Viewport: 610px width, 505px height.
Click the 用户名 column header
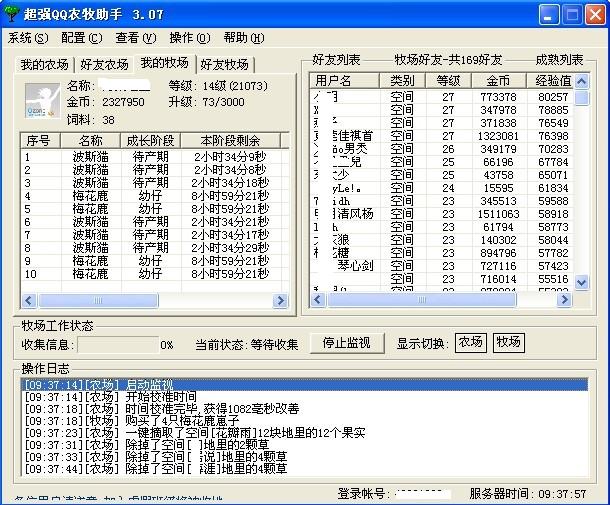344,81
